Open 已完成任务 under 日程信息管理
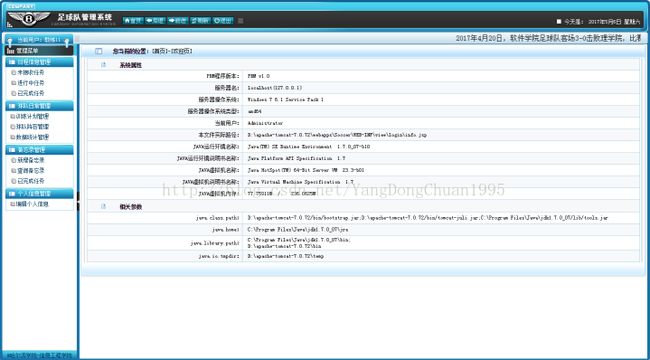650x360 pixels. pyautogui.click(x=31, y=93)
